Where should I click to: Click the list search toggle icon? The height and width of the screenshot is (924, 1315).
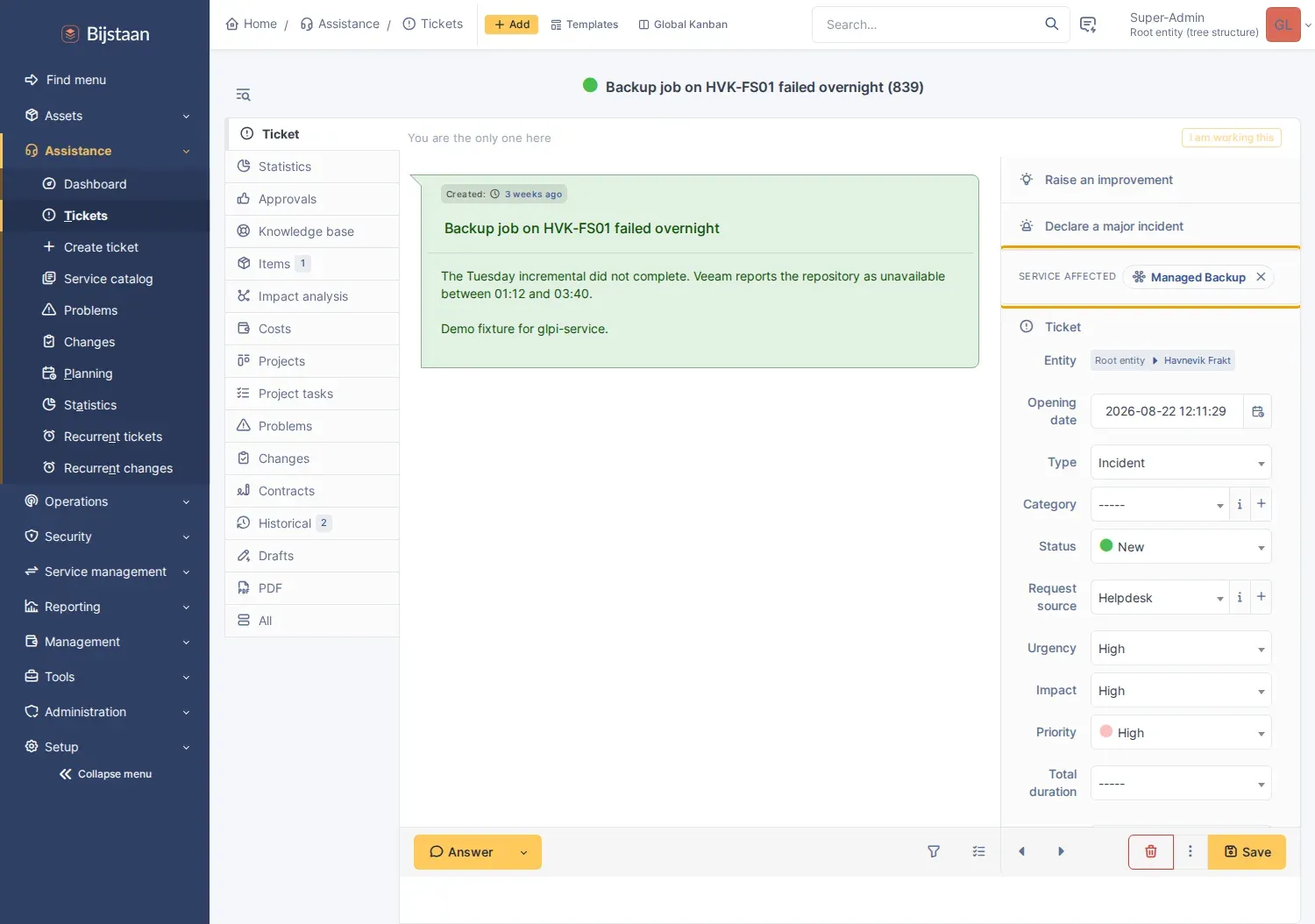point(244,95)
